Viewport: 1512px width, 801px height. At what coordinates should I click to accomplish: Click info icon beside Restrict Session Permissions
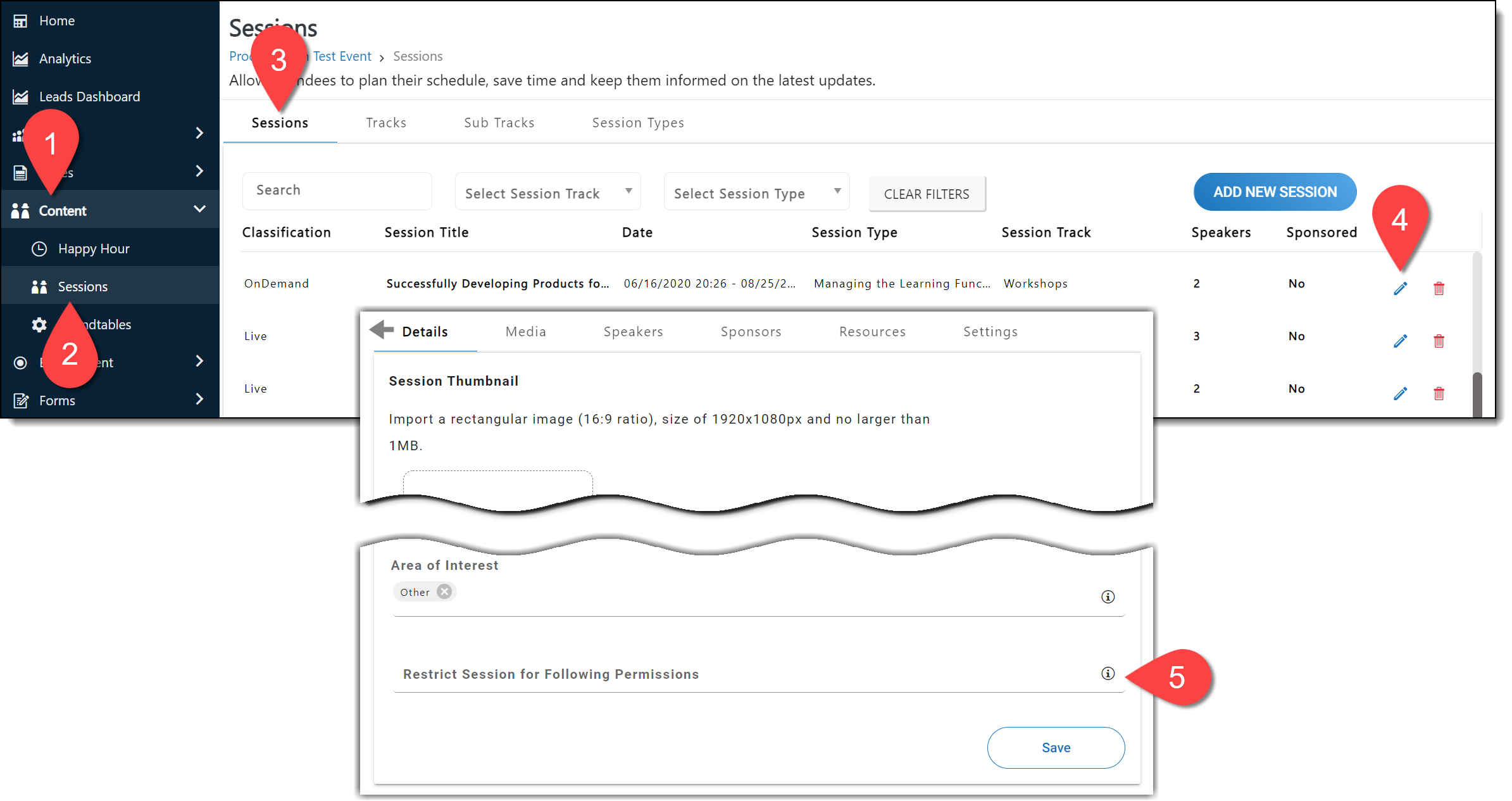click(1108, 673)
